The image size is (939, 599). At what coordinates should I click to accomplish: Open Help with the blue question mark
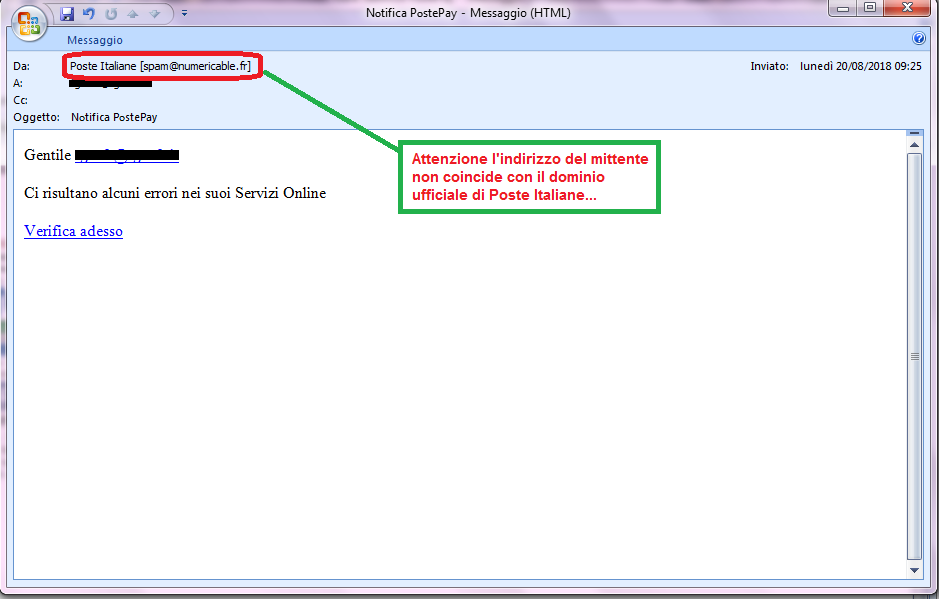(x=919, y=38)
